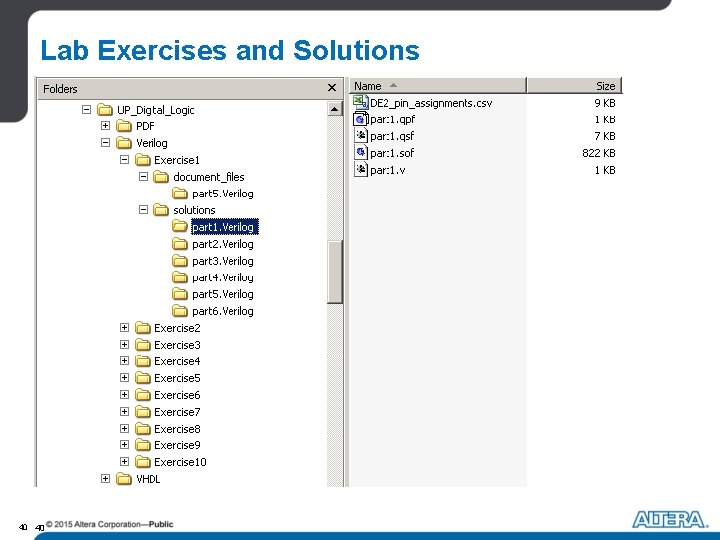This screenshot has height=540, width=720.
Task: Click the folder tree scroll-up arrow
Action: 334,109
